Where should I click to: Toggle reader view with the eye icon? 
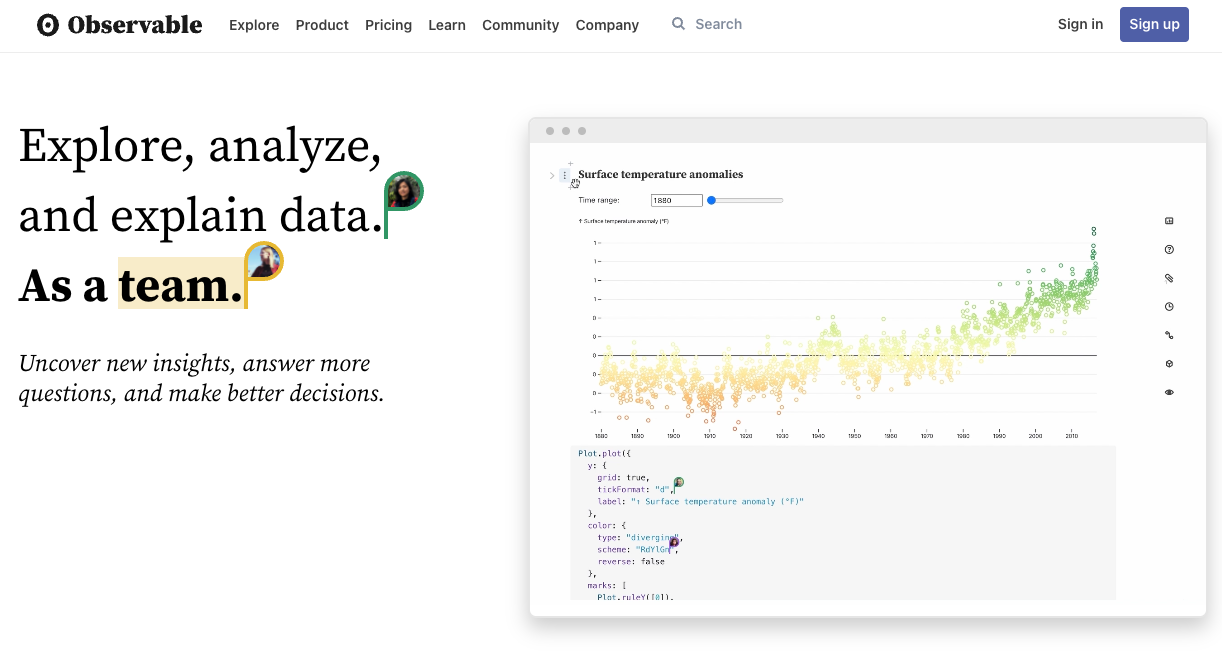tap(1169, 392)
